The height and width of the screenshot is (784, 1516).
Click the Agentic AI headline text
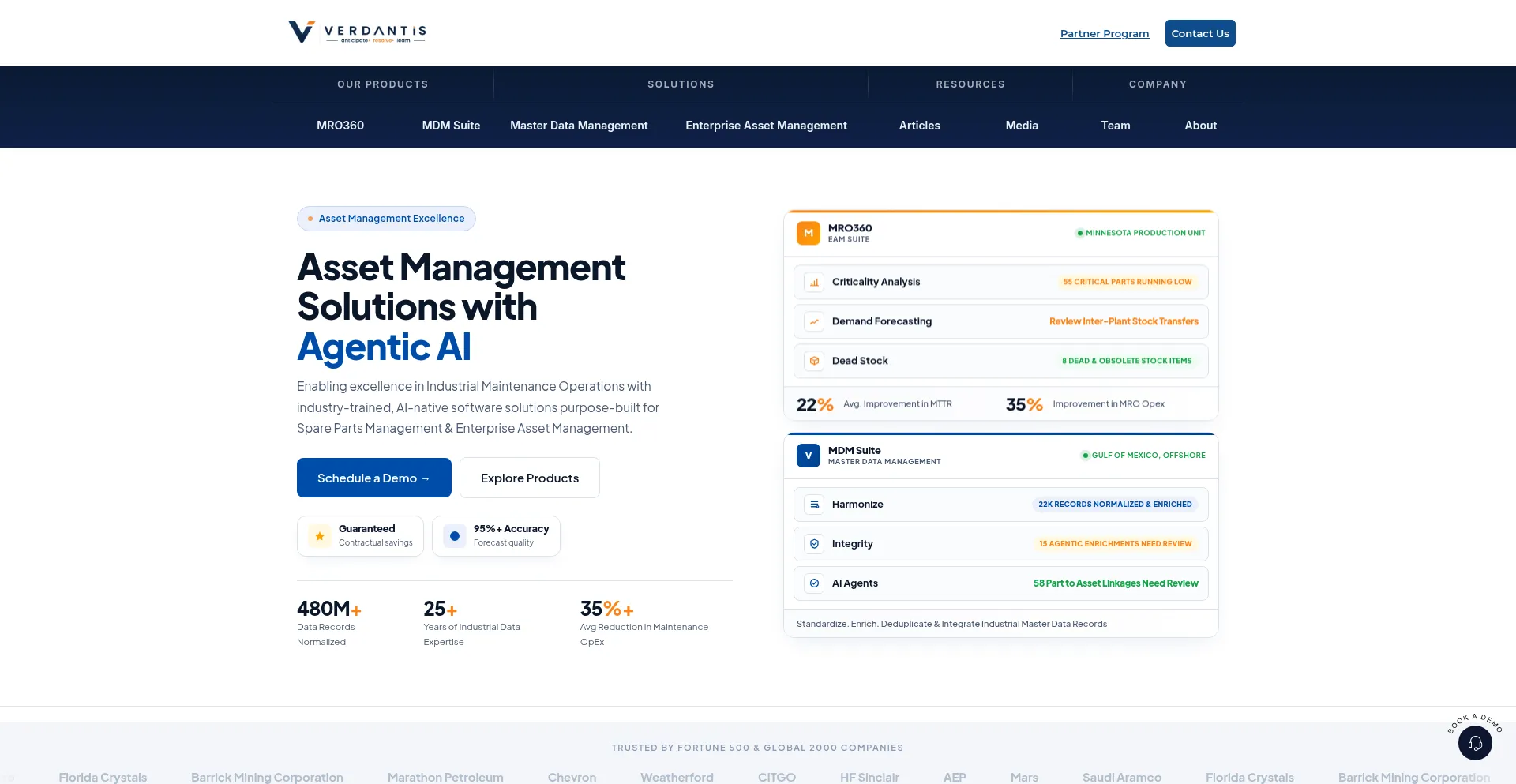(384, 347)
